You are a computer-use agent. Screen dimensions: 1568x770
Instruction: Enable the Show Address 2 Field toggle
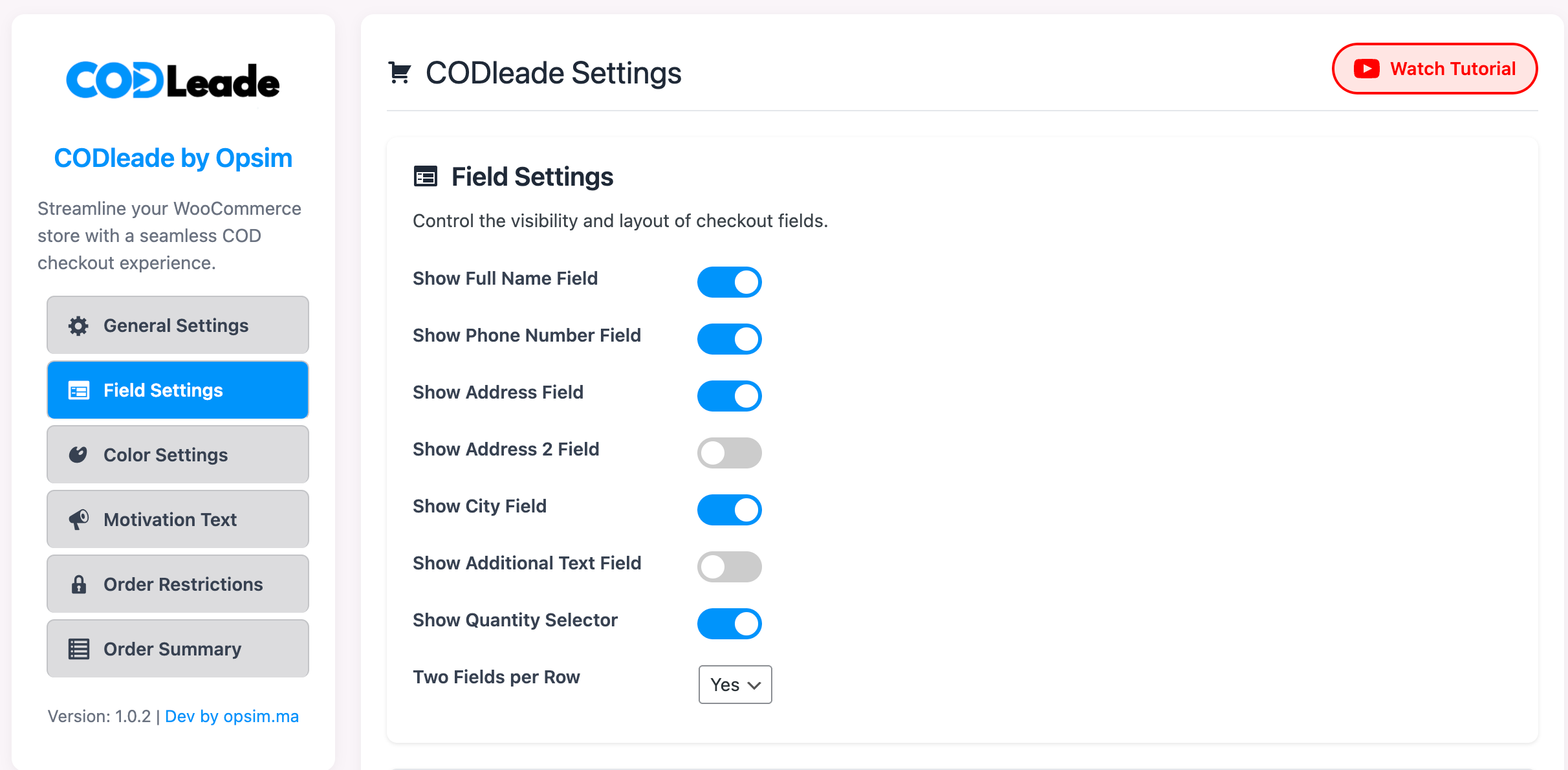click(x=729, y=453)
